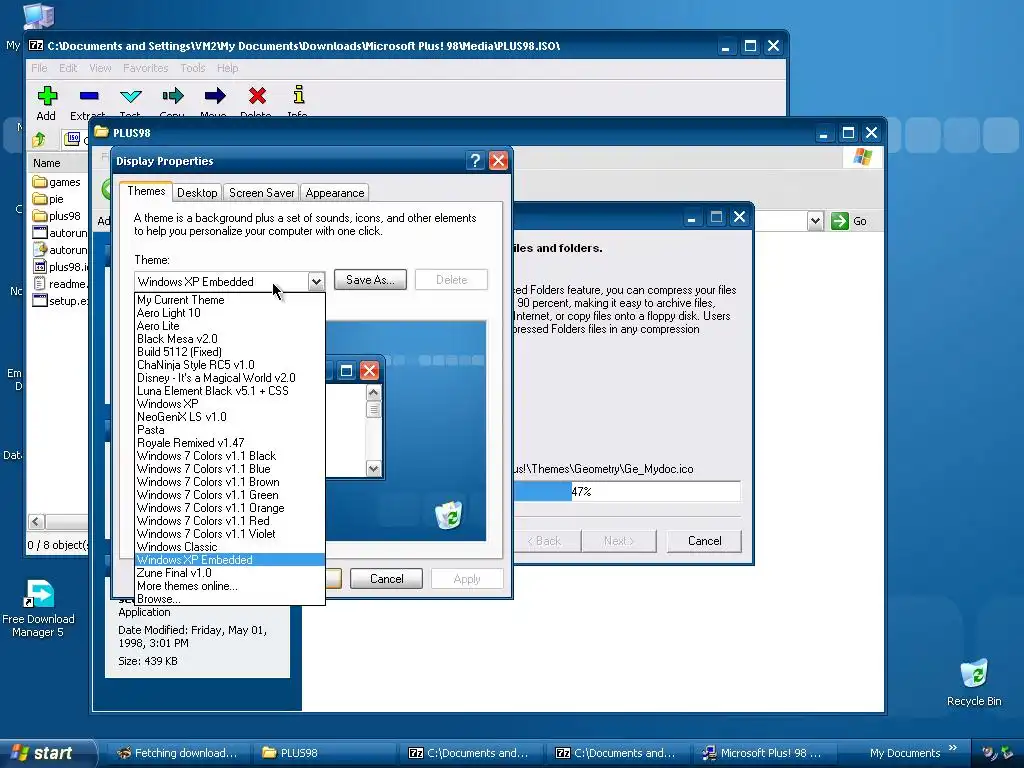Click the 47% install progress bar
The image size is (1024, 768).
pyautogui.click(x=627, y=491)
